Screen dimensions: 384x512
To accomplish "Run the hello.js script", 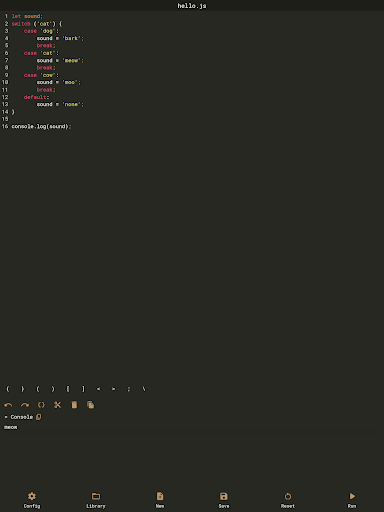I will coord(352,500).
